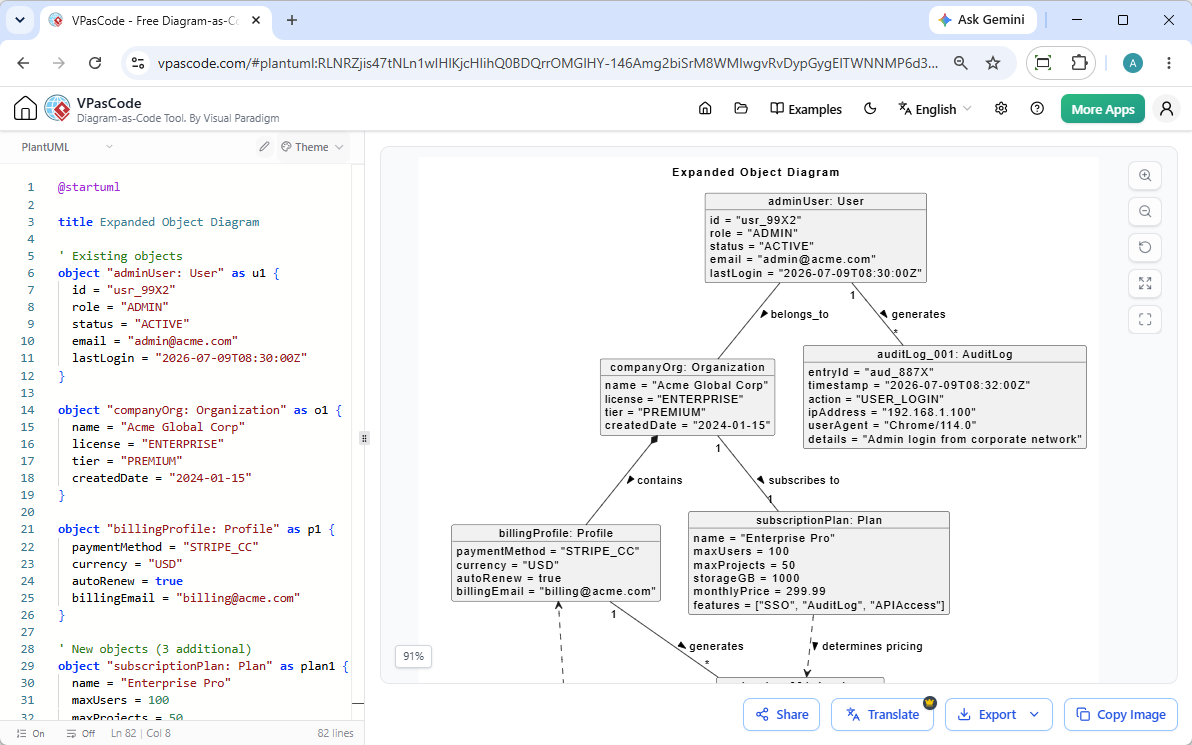Click the subscriptionPlan: Plan object title

coord(819,520)
